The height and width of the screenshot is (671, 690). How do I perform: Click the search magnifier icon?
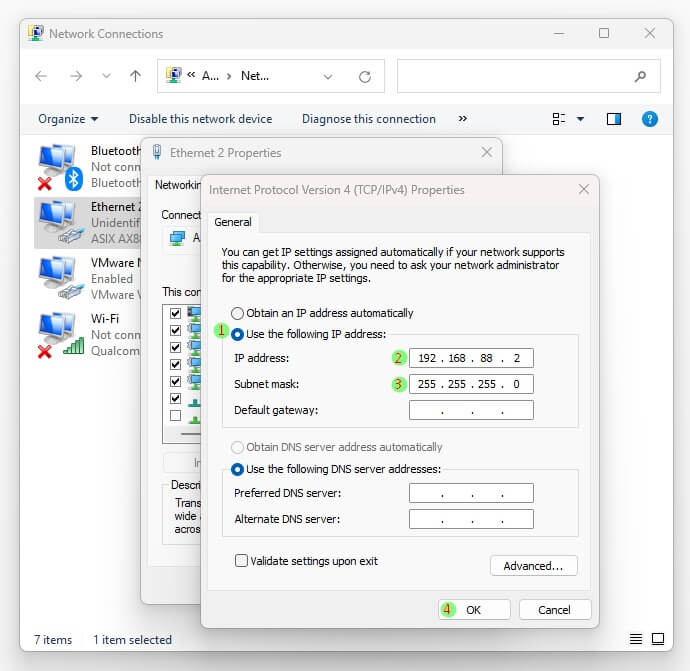coord(640,76)
